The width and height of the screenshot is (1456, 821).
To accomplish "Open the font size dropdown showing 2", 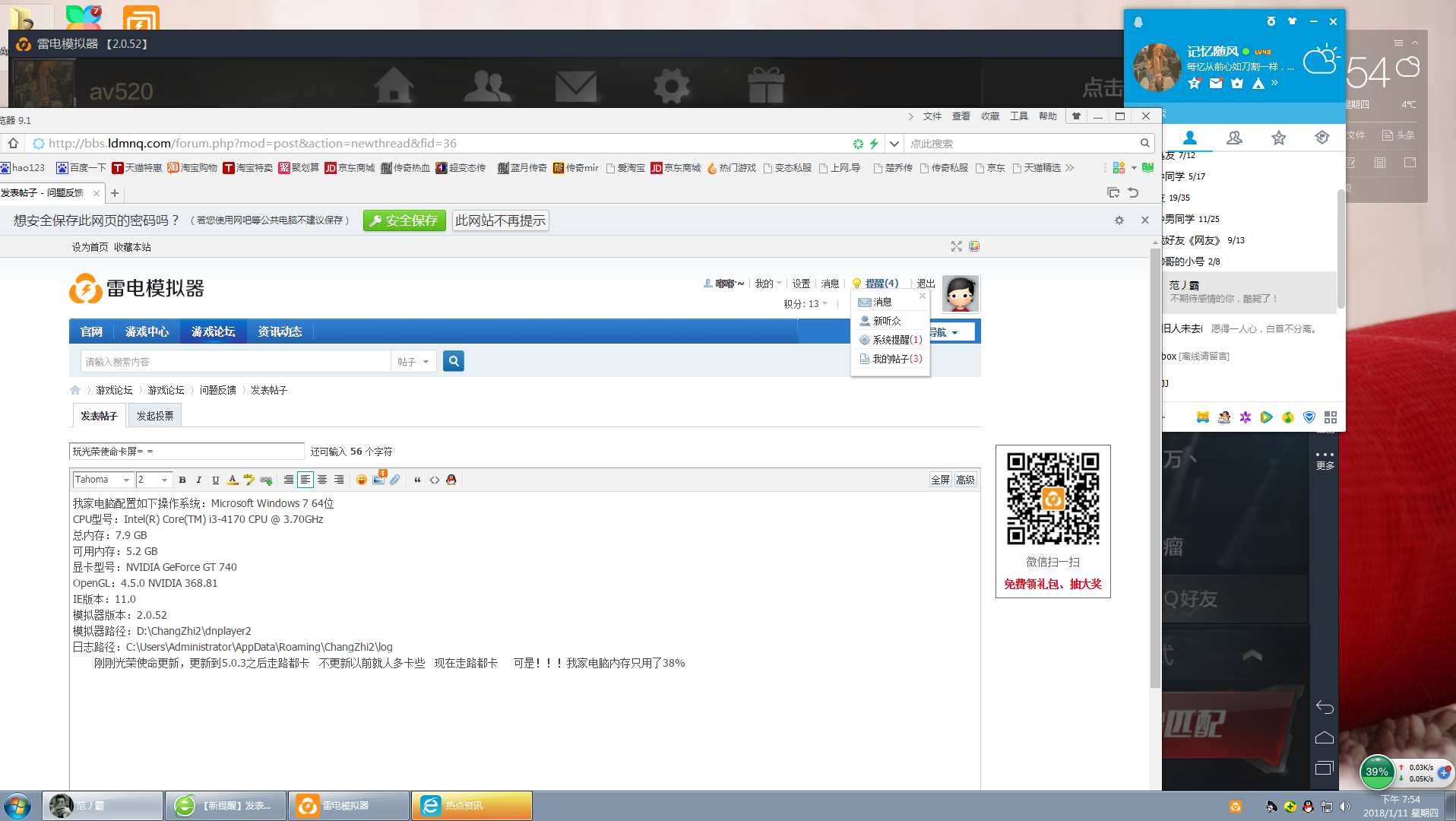I will (154, 480).
